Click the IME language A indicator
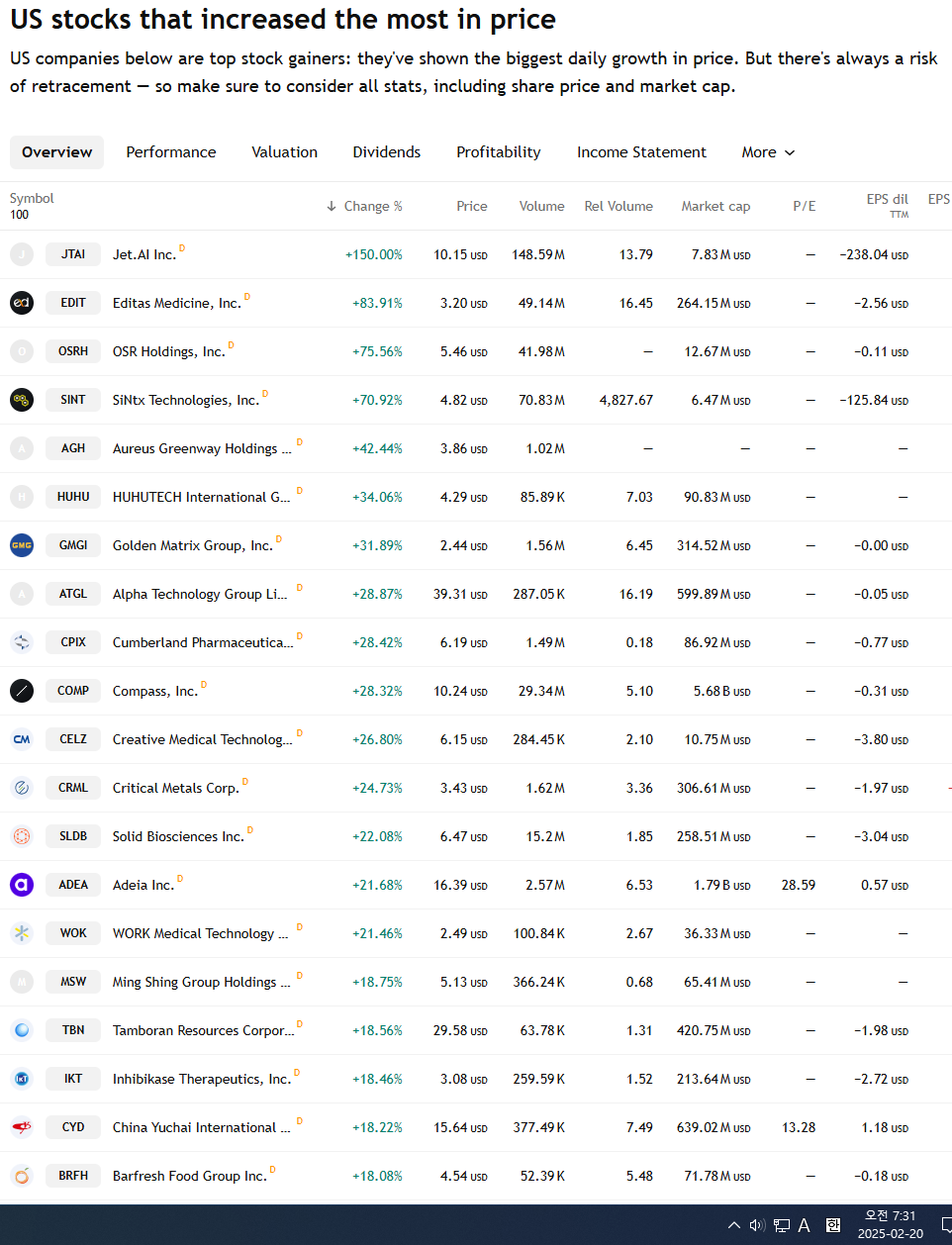The image size is (952, 1245). (x=805, y=1225)
